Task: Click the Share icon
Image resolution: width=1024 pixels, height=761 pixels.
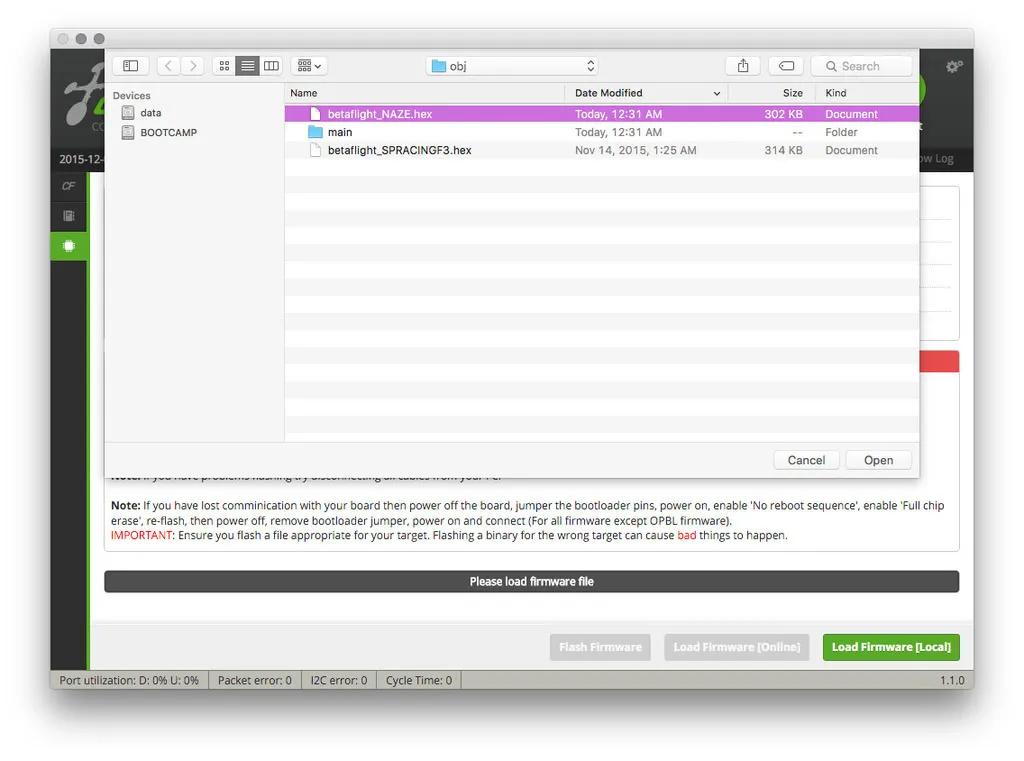Action: tap(743, 66)
